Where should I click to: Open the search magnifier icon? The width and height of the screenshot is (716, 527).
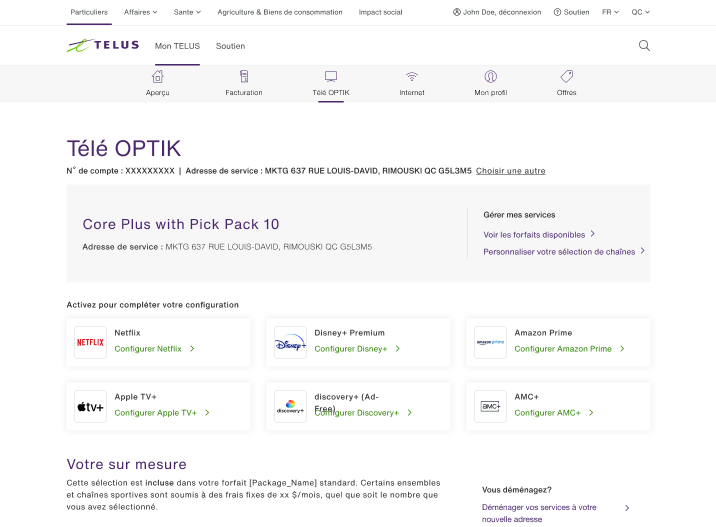point(644,45)
